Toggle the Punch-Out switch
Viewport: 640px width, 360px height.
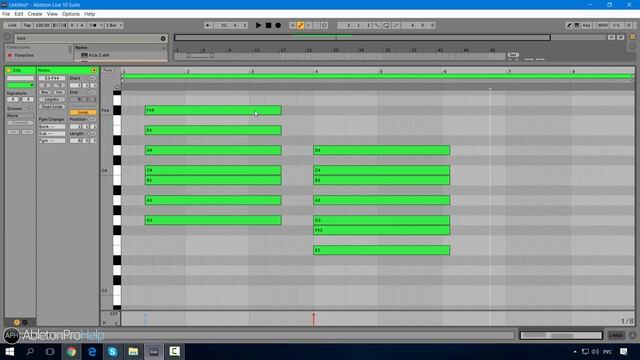click(396, 25)
